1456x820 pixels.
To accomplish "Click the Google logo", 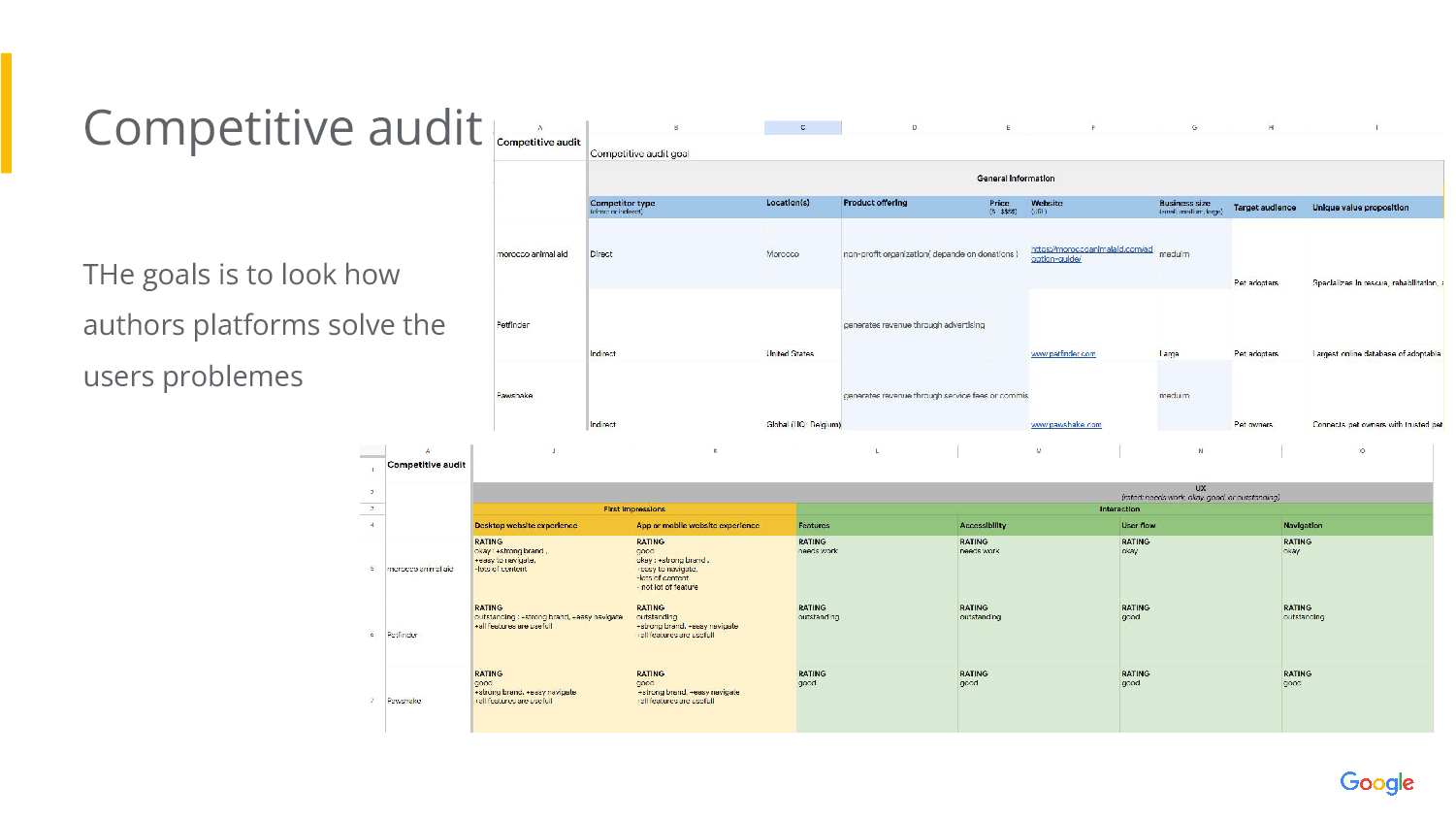I will [1376, 782].
